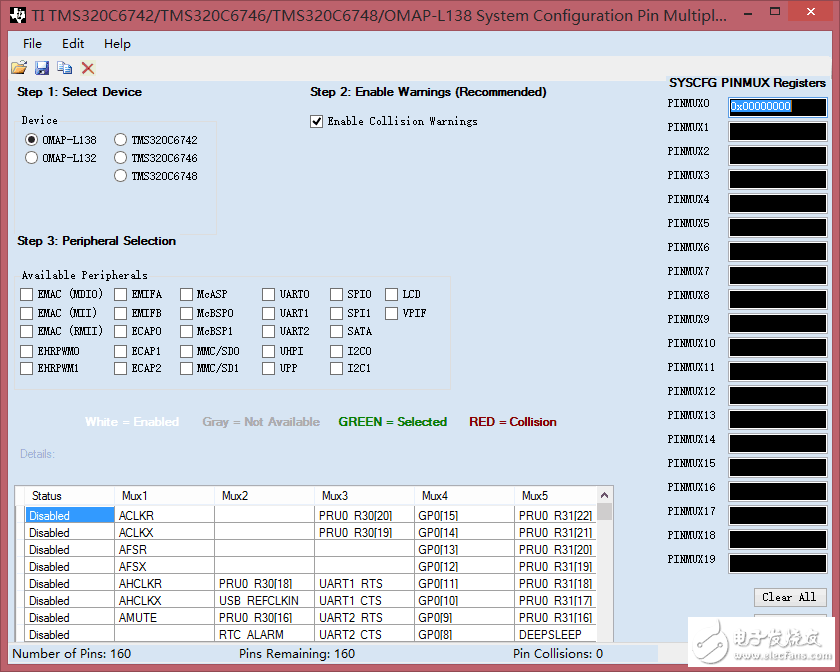Viewport: 840px width, 672px height.
Task: Select the MMC/SD0 checkbox
Action: click(186, 351)
